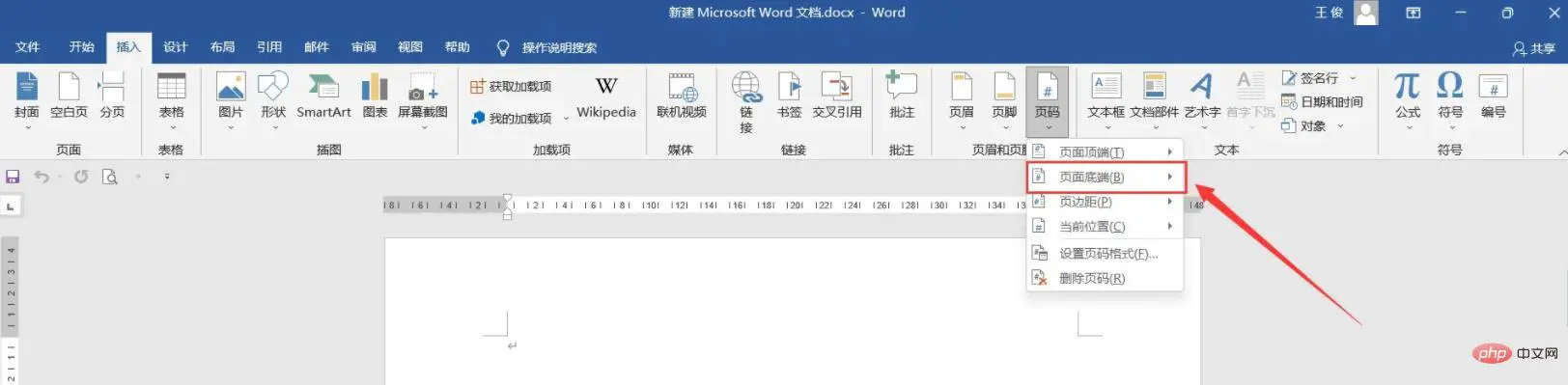Customize the Quick Access Toolbar dropdown
The width and height of the screenshot is (1568, 385).
click(167, 177)
